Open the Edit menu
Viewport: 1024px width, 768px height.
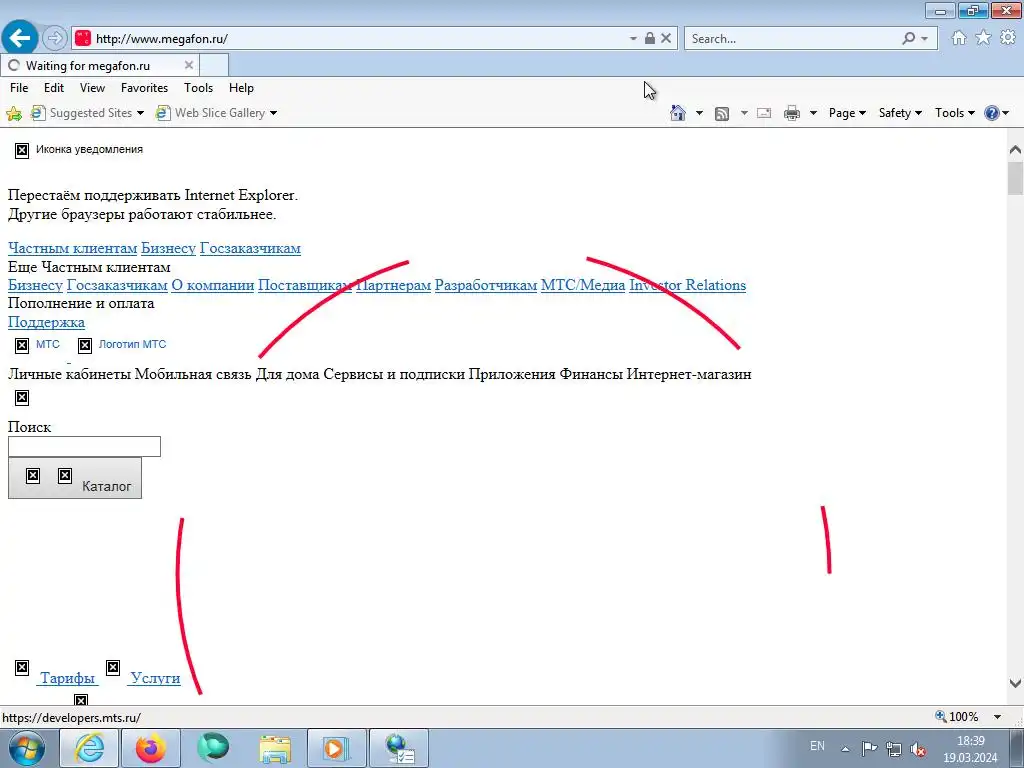click(54, 88)
